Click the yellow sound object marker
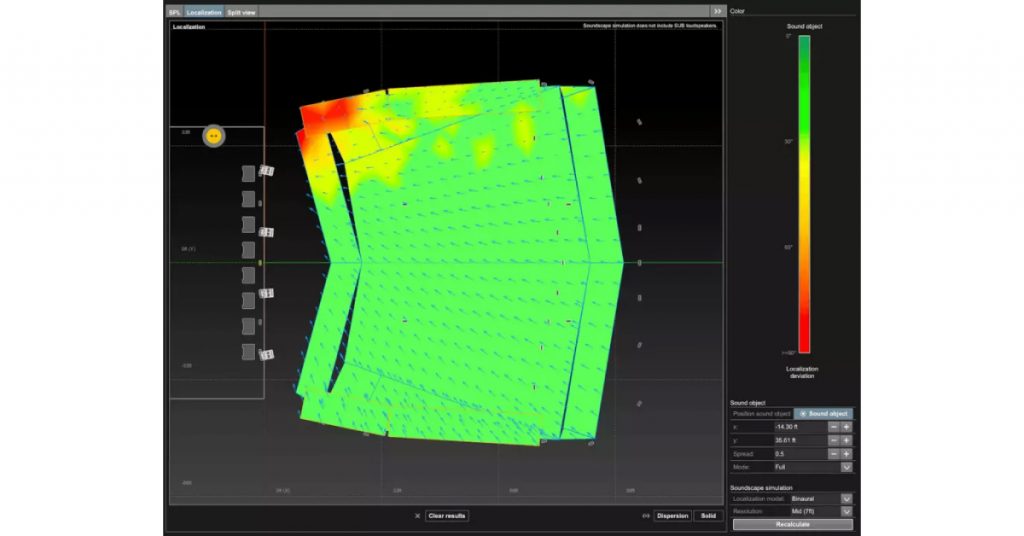Screen dimensions: 1024x536 tap(214, 136)
